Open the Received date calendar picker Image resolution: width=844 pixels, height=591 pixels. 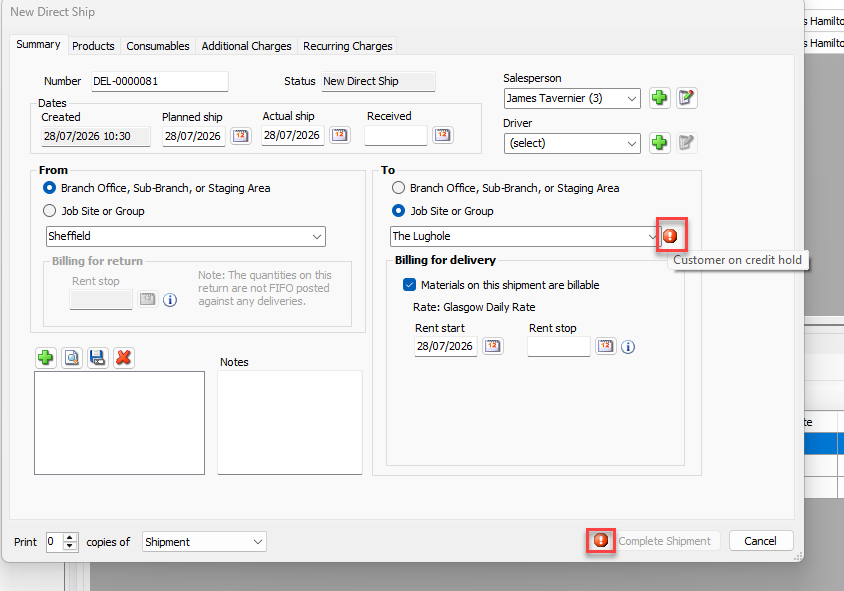point(442,135)
